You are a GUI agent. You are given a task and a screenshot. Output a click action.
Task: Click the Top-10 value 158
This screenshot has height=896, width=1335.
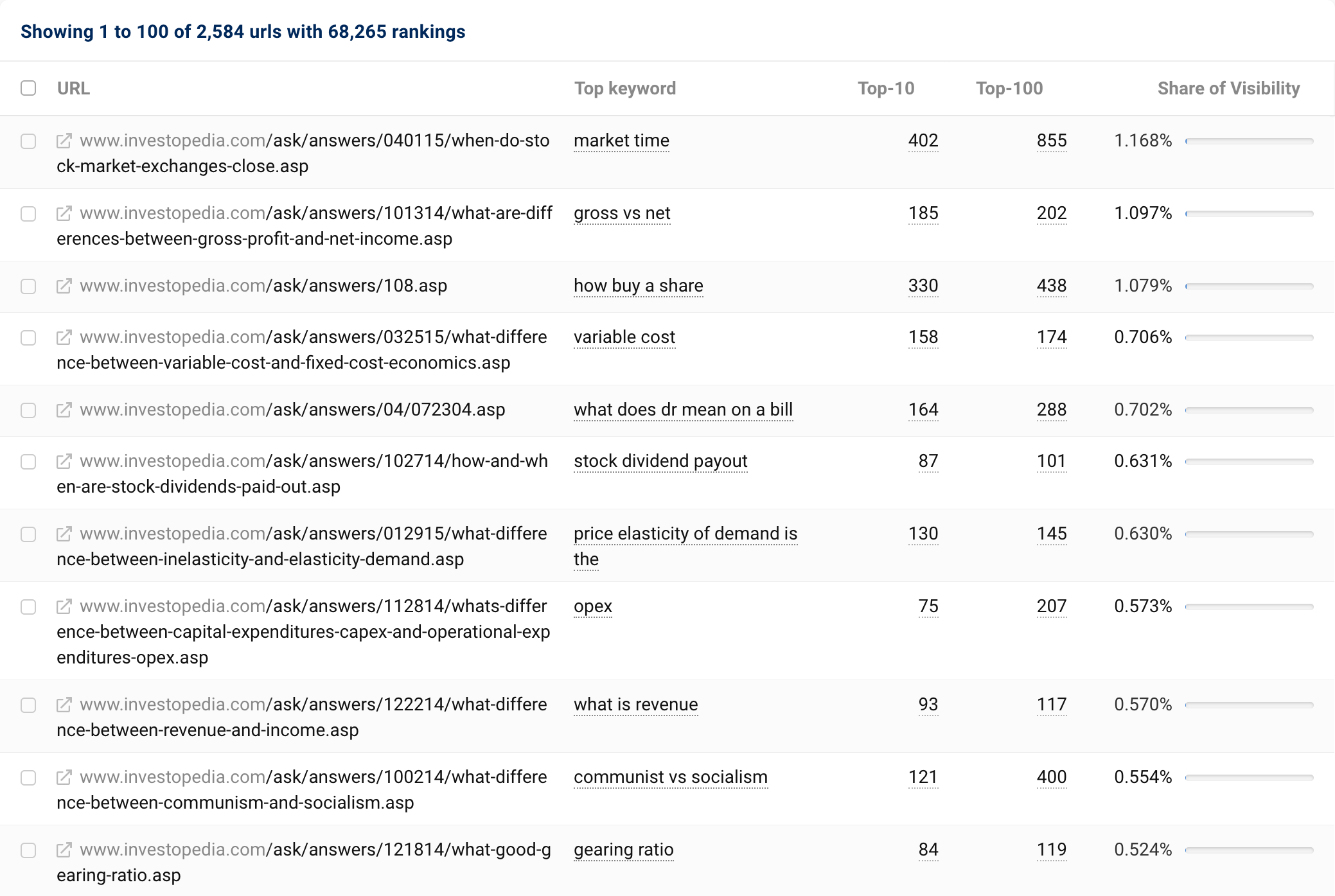(x=923, y=337)
